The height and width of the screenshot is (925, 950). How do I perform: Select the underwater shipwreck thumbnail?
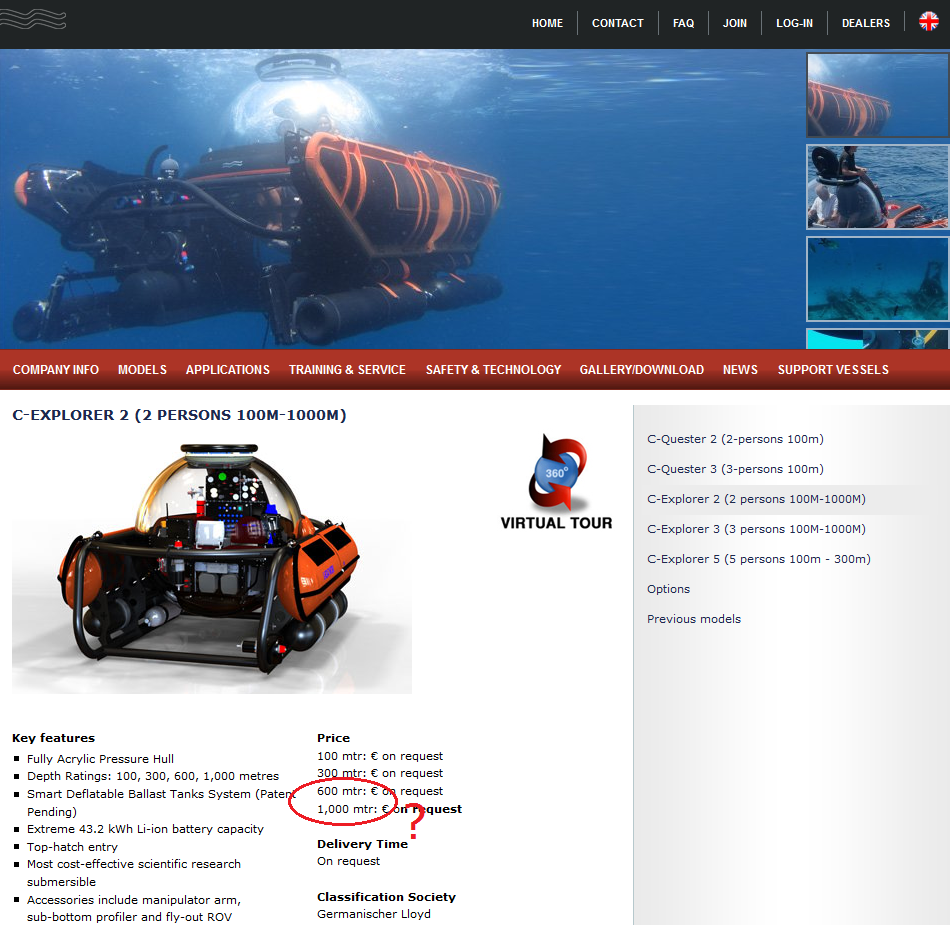click(877, 279)
